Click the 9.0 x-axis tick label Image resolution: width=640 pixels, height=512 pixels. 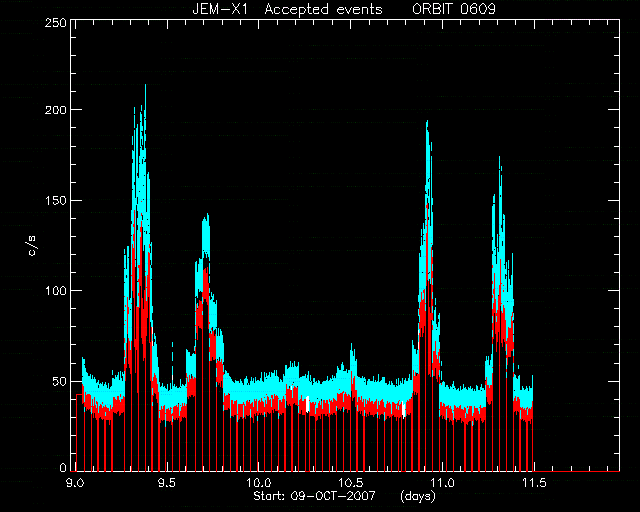[x=75, y=483]
